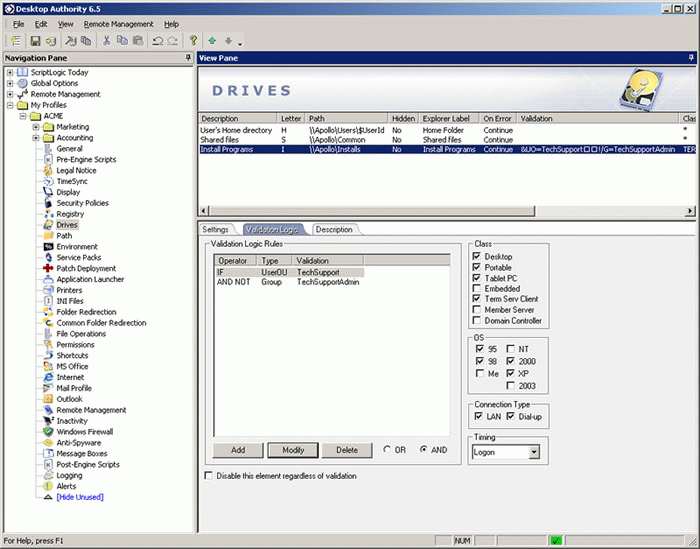Collapse the ACME profile node
The image size is (700, 549).
pyautogui.click(x=23, y=116)
